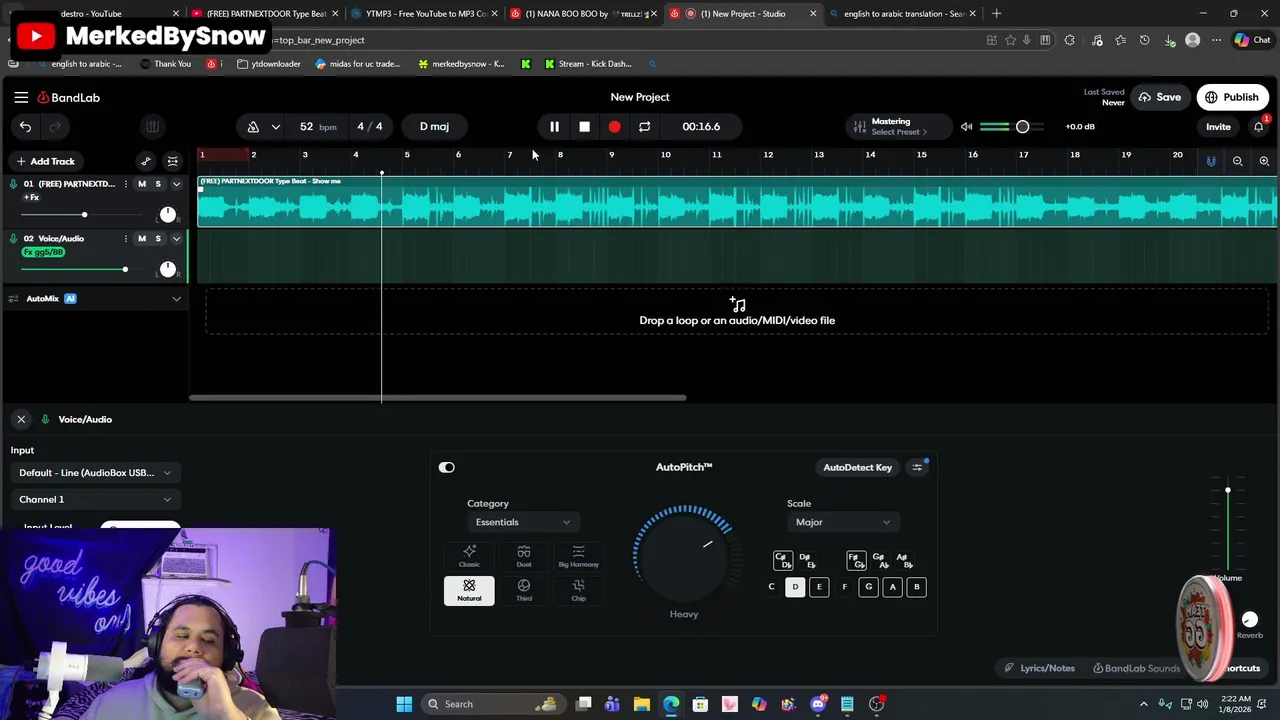The width and height of the screenshot is (1280, 720).
Task: Open the automation curve icon
Action: pos(146,161)
